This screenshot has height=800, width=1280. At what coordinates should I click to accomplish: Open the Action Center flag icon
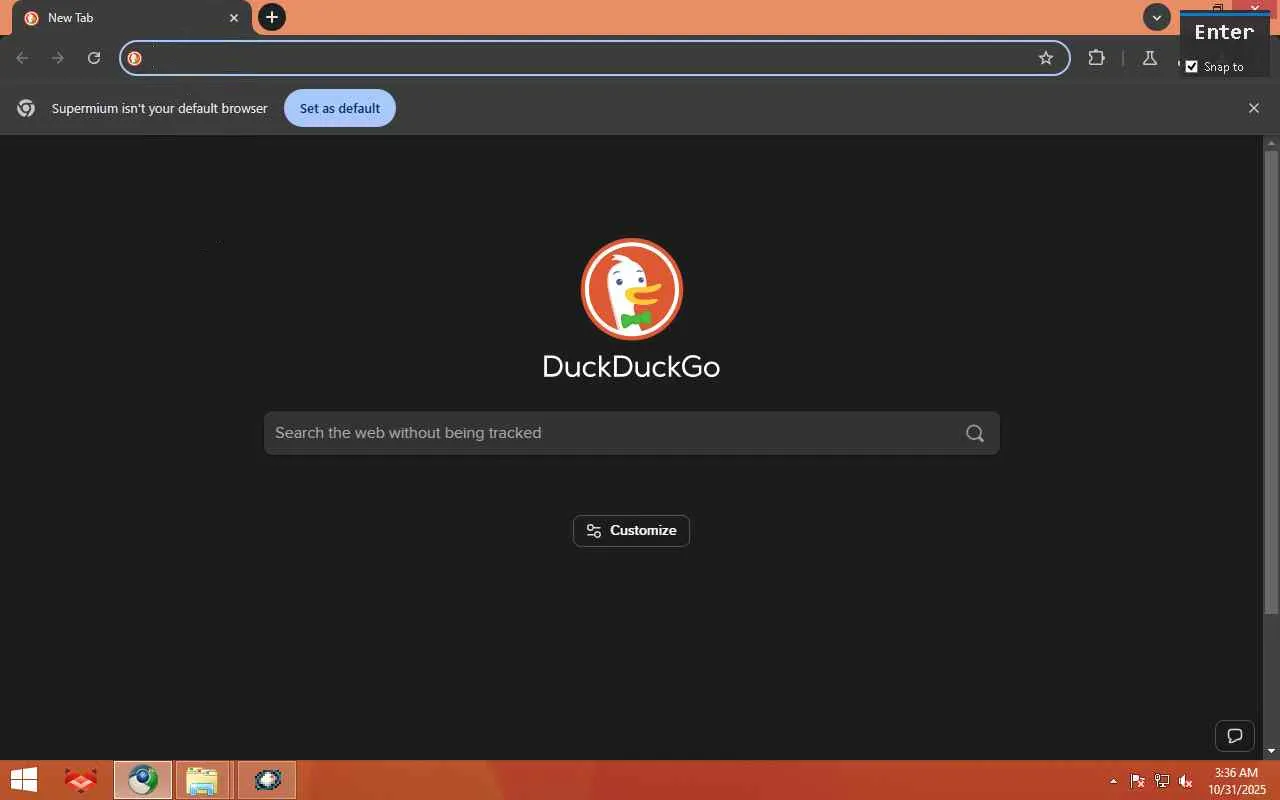tap(1138, 781)
